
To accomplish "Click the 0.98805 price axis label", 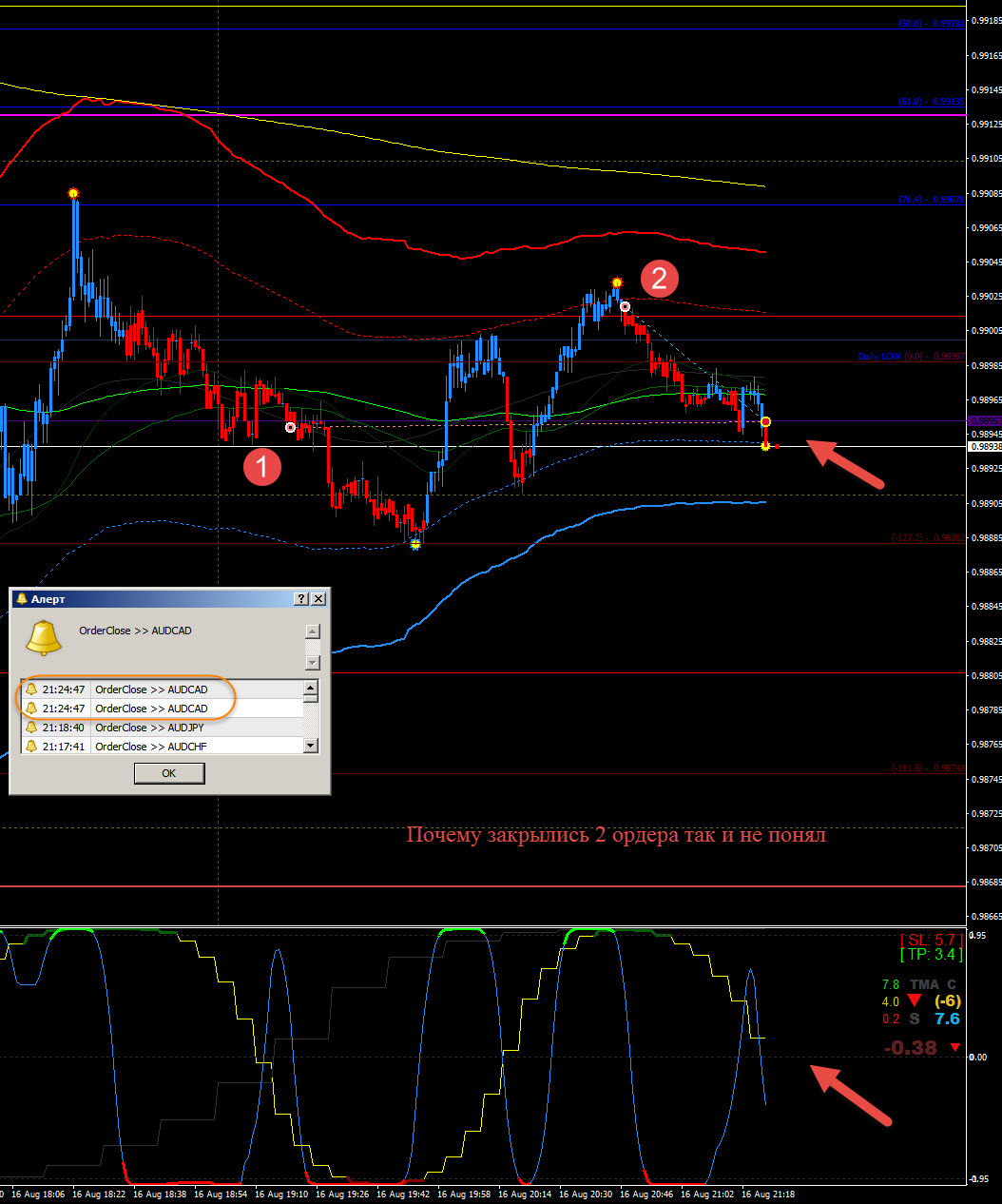I will pos(986,675).
